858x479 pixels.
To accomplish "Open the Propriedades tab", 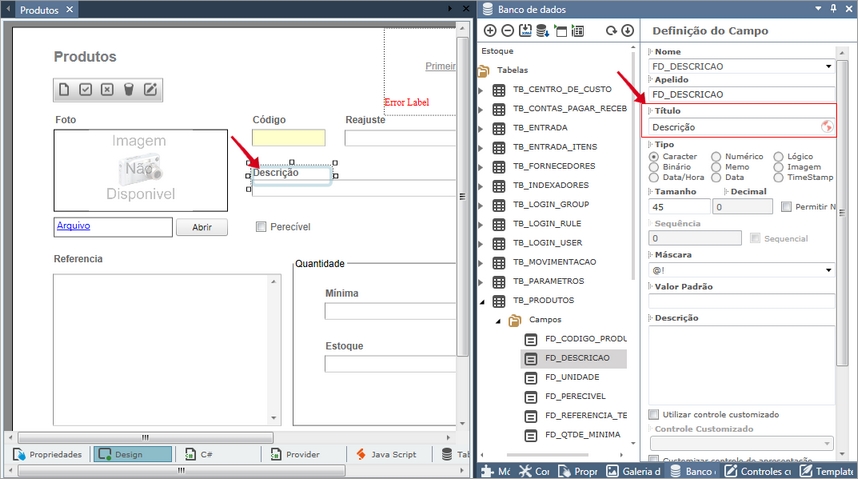I will pyautogui.click(x=47, y=454).
